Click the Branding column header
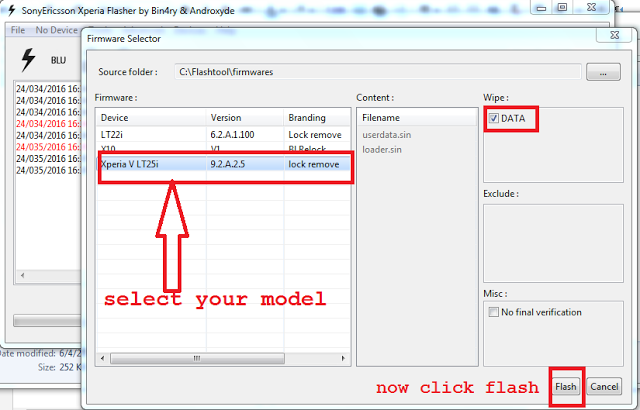The width and height of the screenshot is (640, 410). click(317, 117)
